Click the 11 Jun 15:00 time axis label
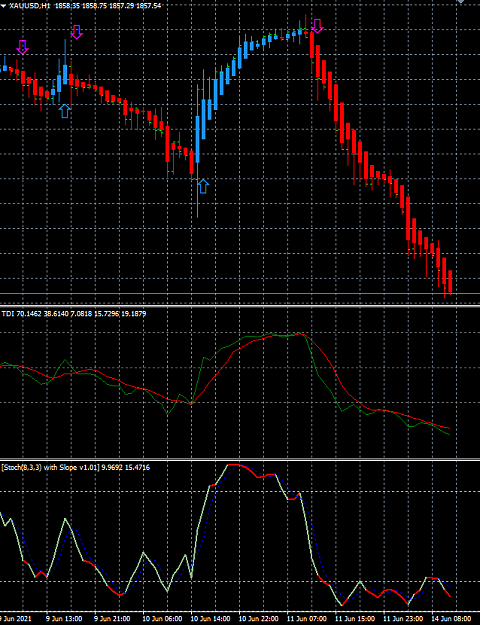 tap(354, 619)
